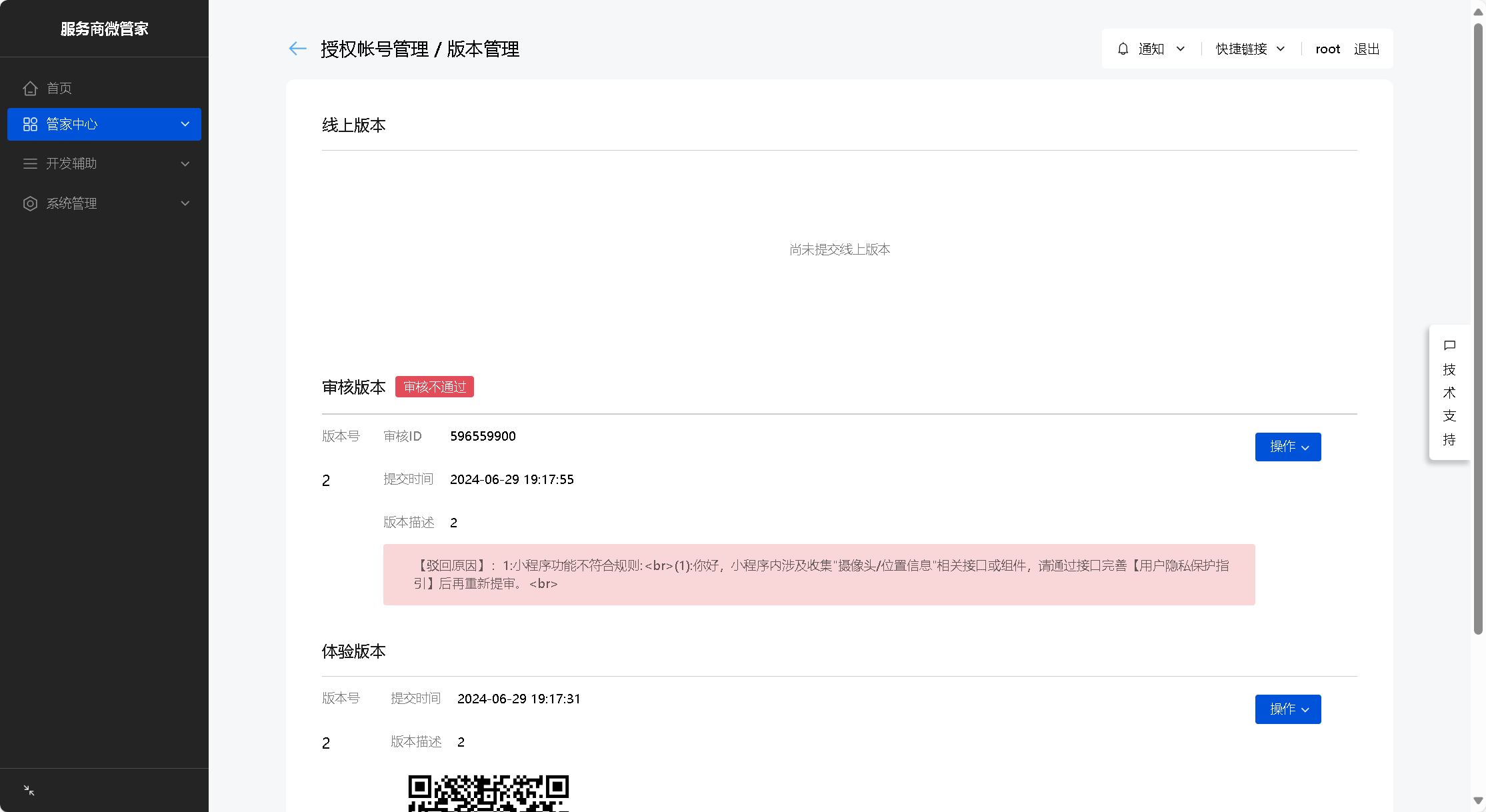Select 管家中心 menu item
The image size is (1486, 812).
pyautogui.click(x=72, y=125)
